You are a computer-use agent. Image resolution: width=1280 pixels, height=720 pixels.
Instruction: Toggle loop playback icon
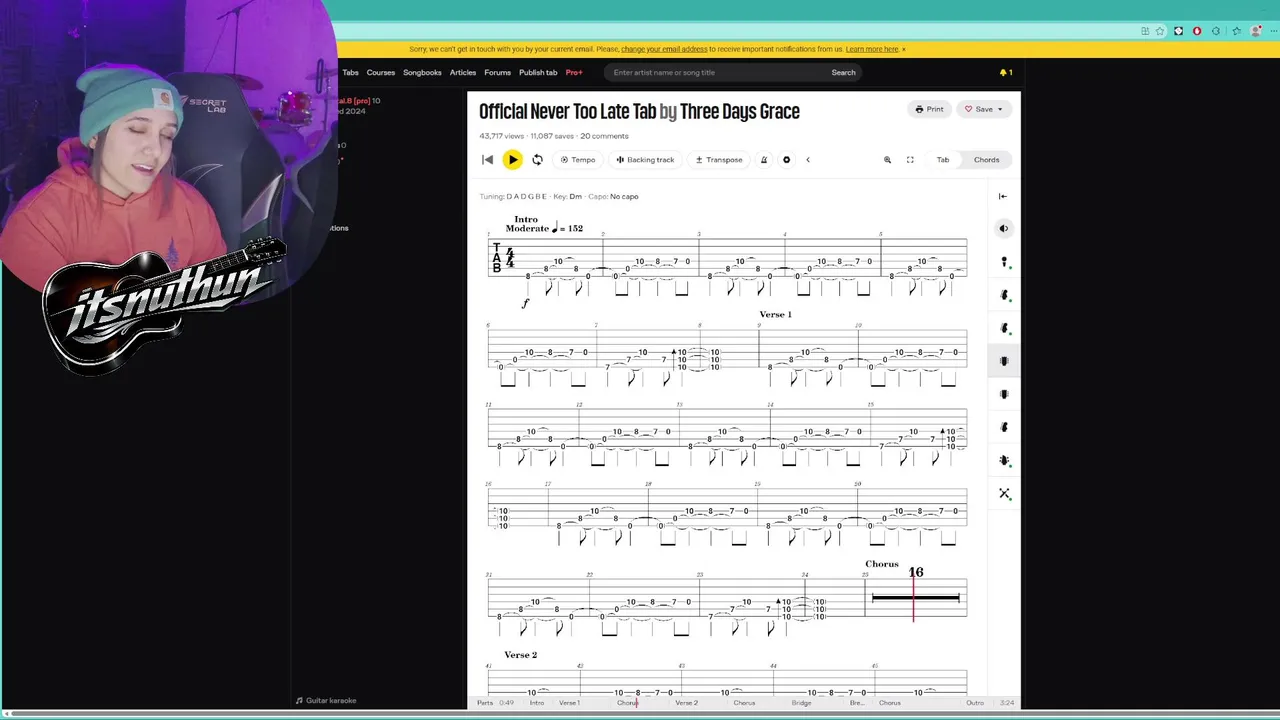tap(537, 160)
